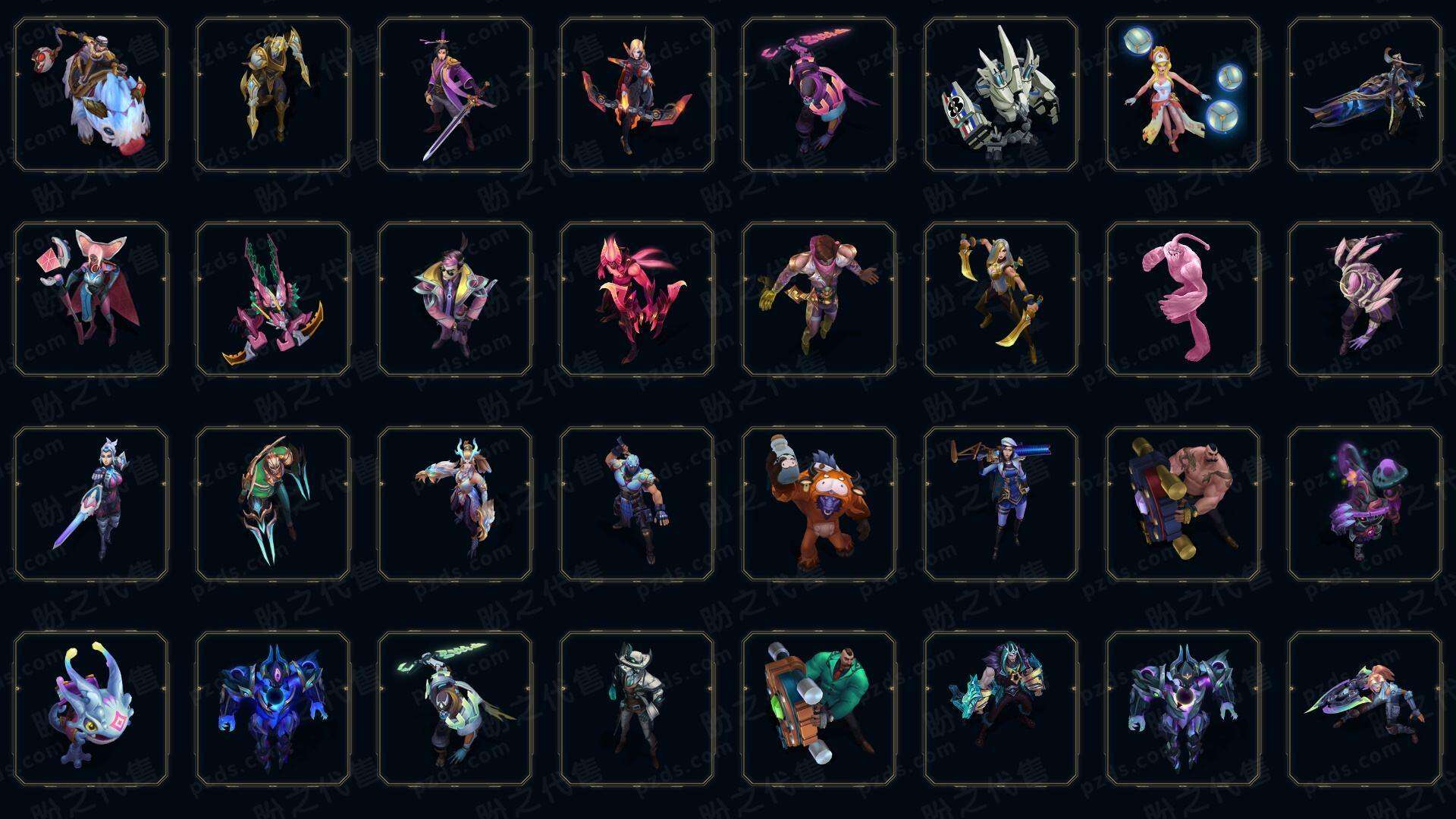Click the orange ape holding a bottle
1456x819 pixels.
(819, 504)
